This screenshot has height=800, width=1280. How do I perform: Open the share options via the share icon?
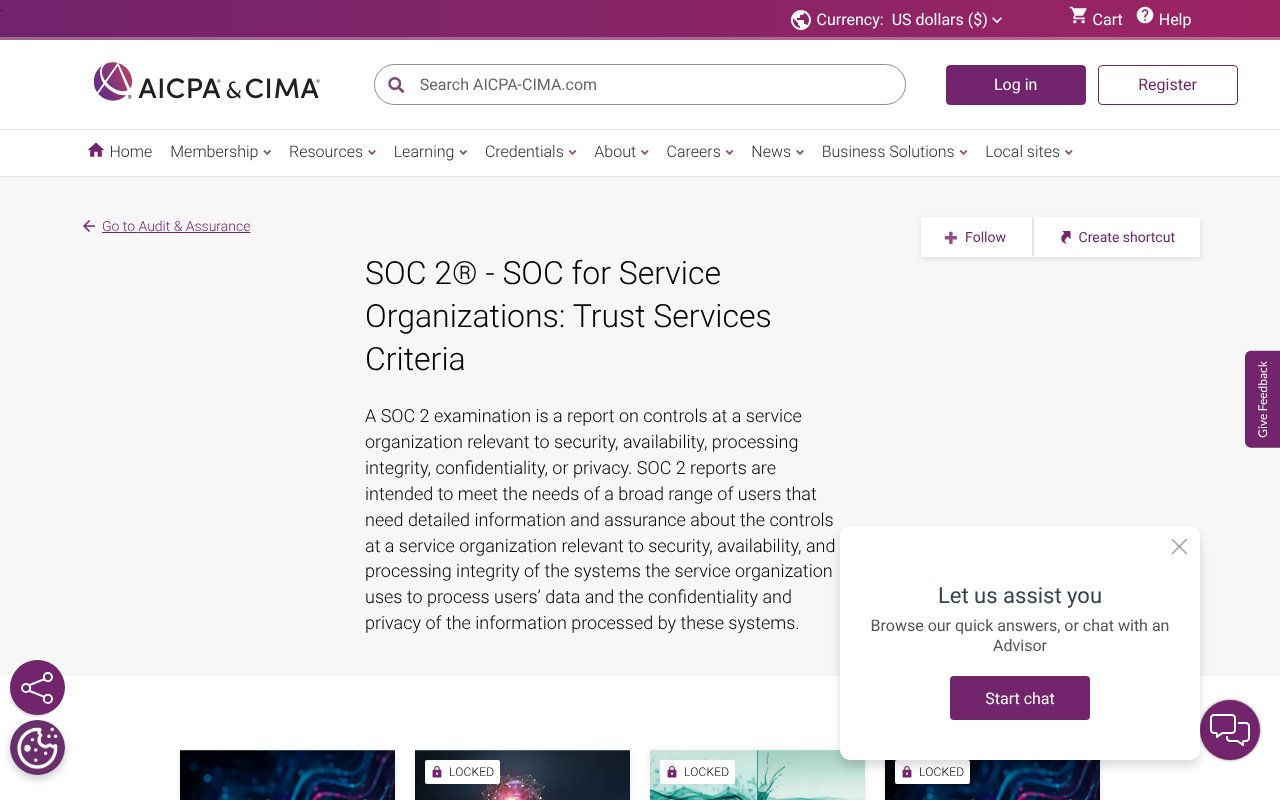tap(37, 687)
